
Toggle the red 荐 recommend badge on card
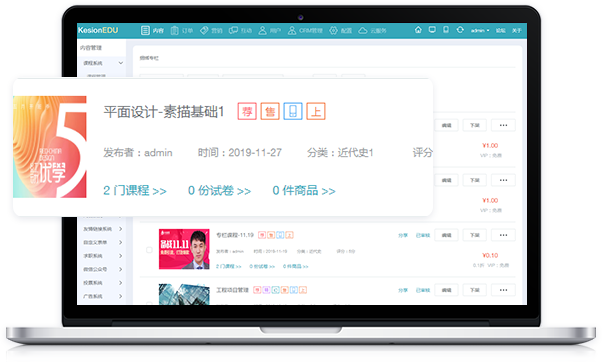click(247, 111)
